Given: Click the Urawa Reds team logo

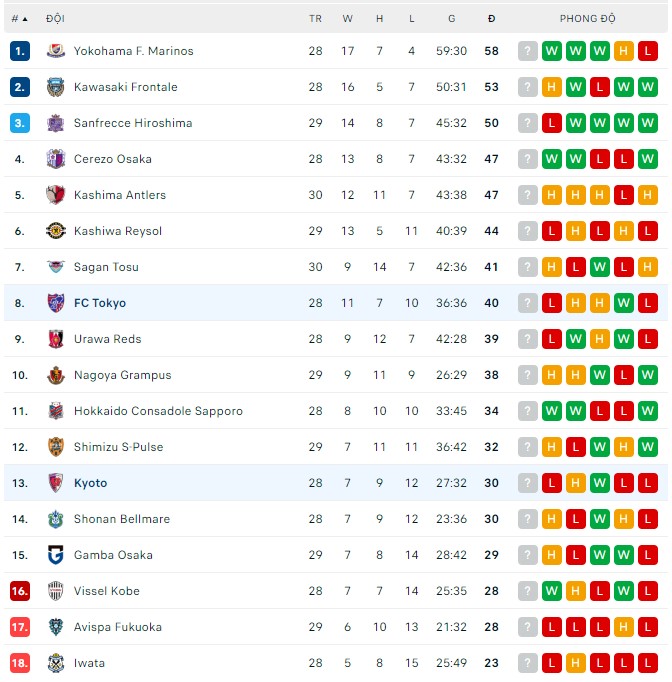Looking at the screenshot, I should pos(56,339).
